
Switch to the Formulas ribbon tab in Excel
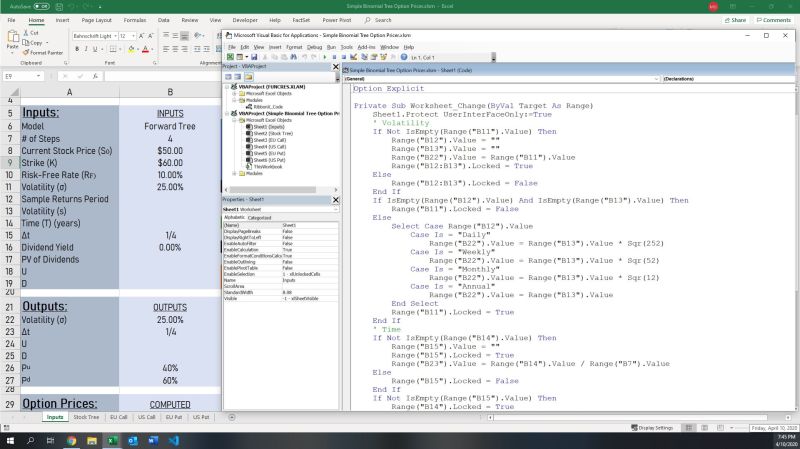pyautogui.click(x=135, y=20)
